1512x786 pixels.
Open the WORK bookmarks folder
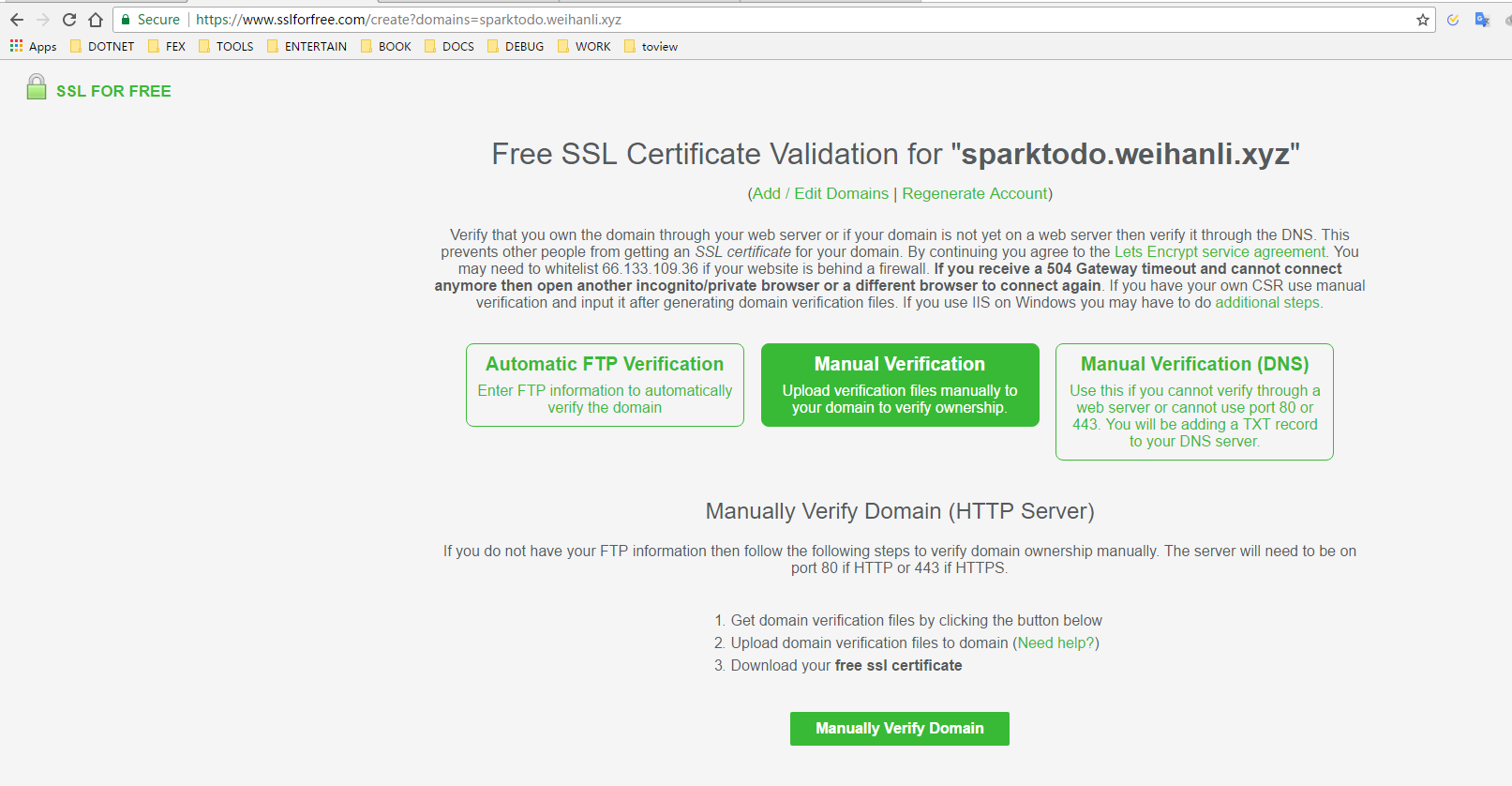[x=584, y=46]
